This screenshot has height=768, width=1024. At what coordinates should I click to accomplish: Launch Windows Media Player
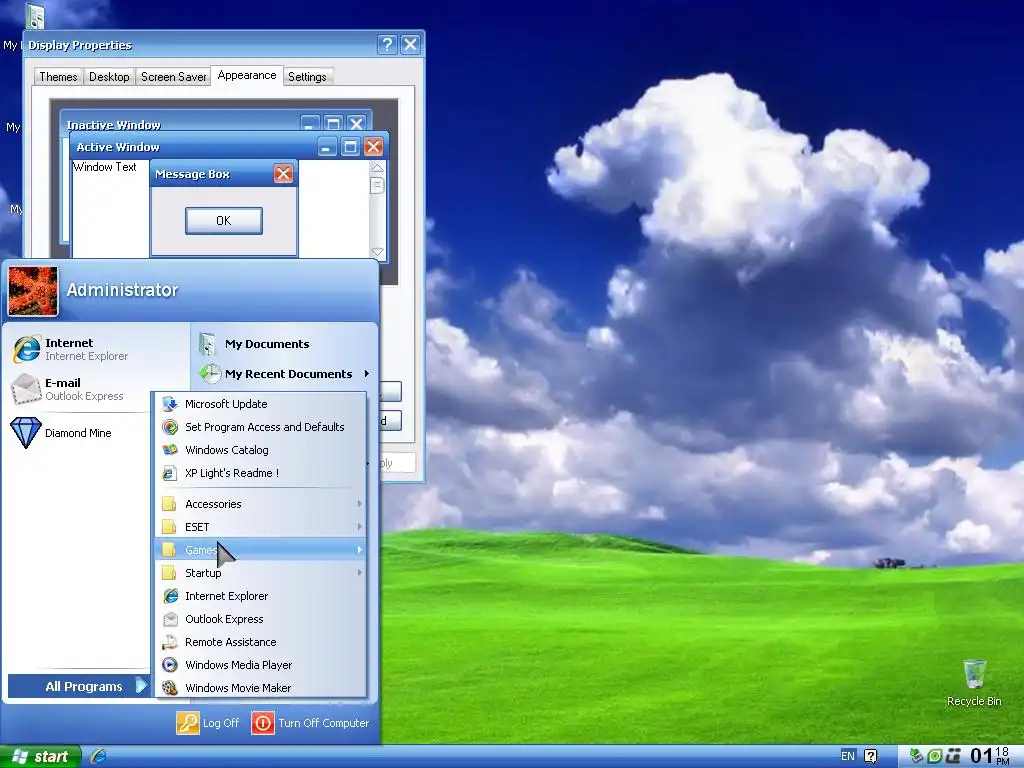point(261,665)
